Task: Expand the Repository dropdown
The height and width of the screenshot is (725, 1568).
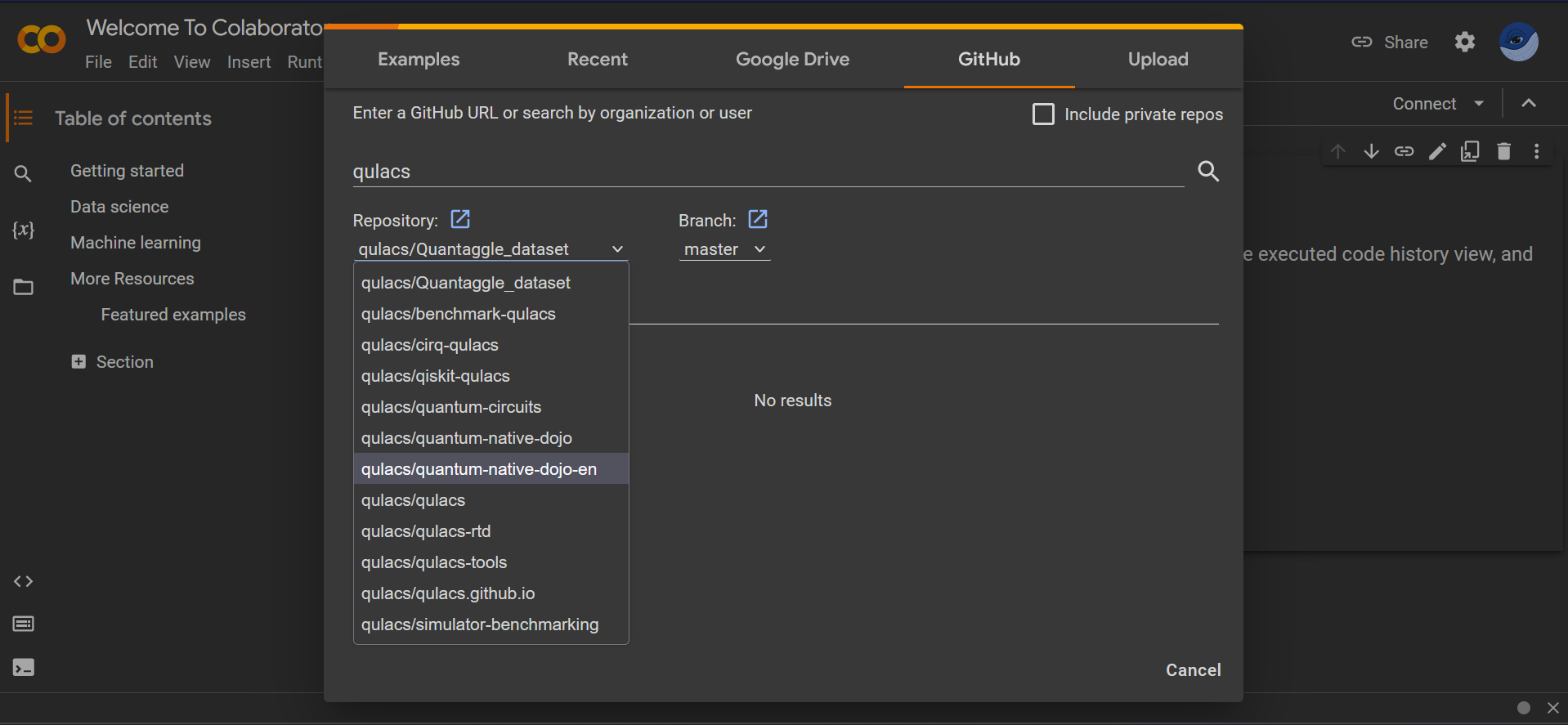Action: (x=491, y=249)
